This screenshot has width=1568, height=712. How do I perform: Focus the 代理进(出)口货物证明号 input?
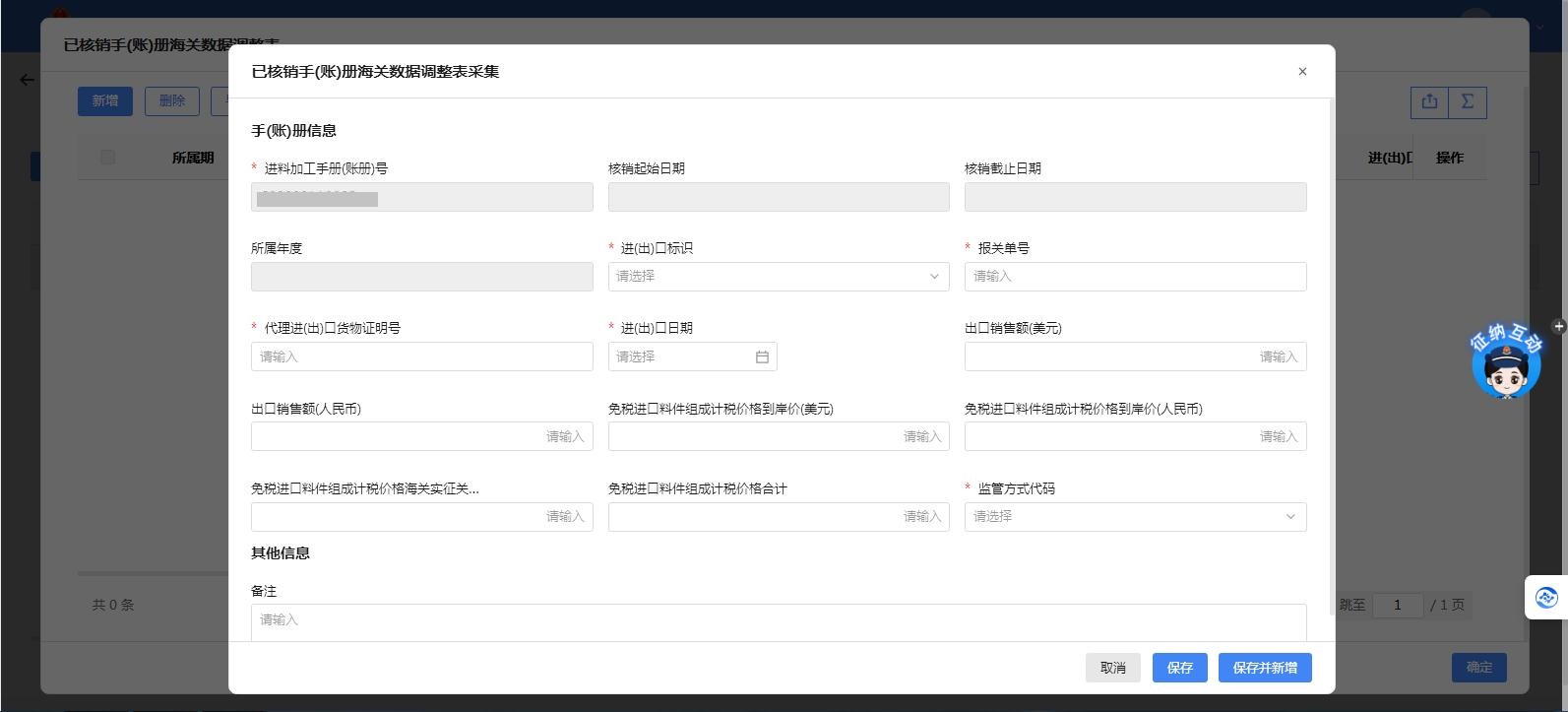pyautogui.click(x=421, y=356)
